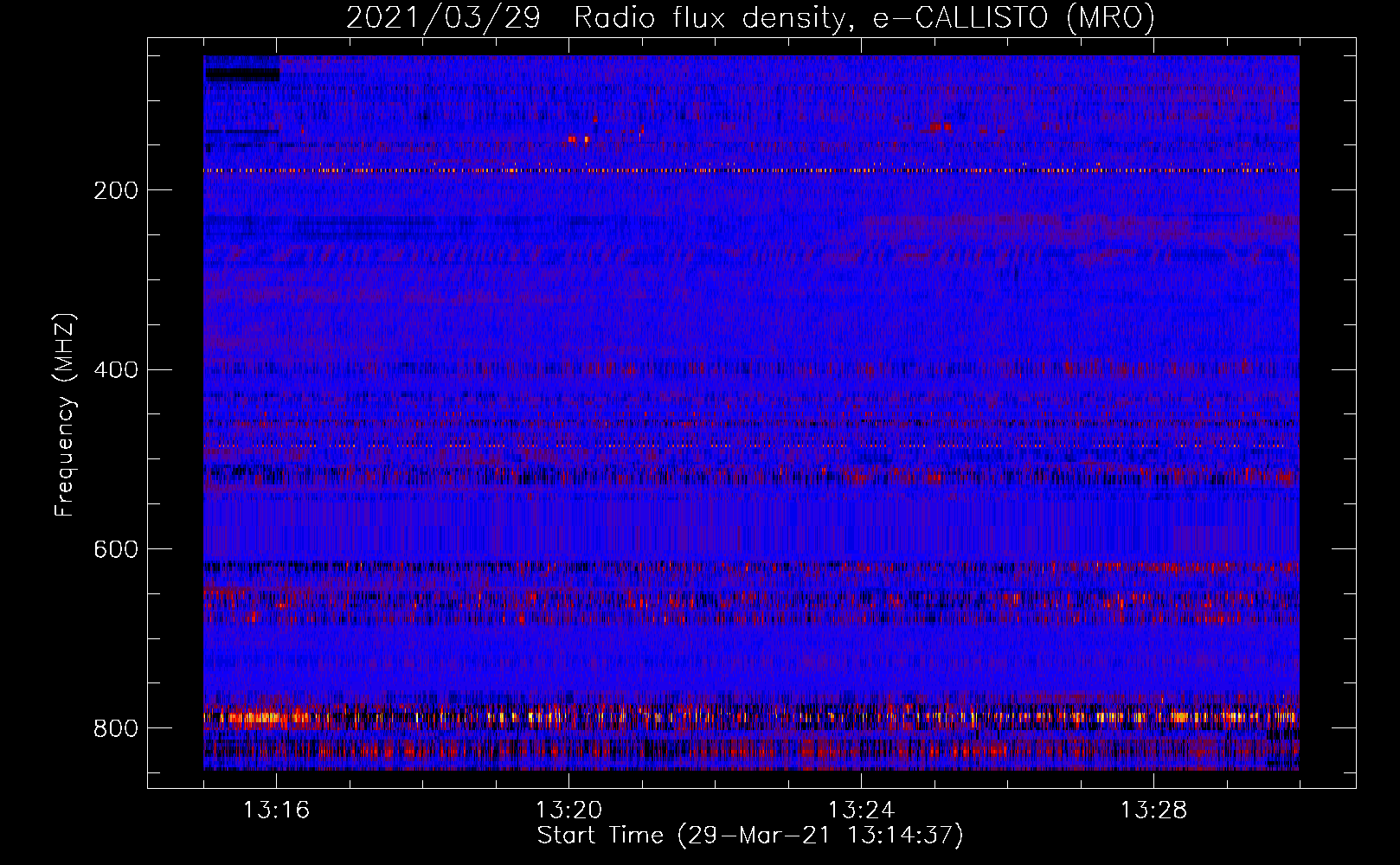The height and width of the screenshot is (865, 1400).
Task: Click the 13:24 time tick label
Action: 861,811
